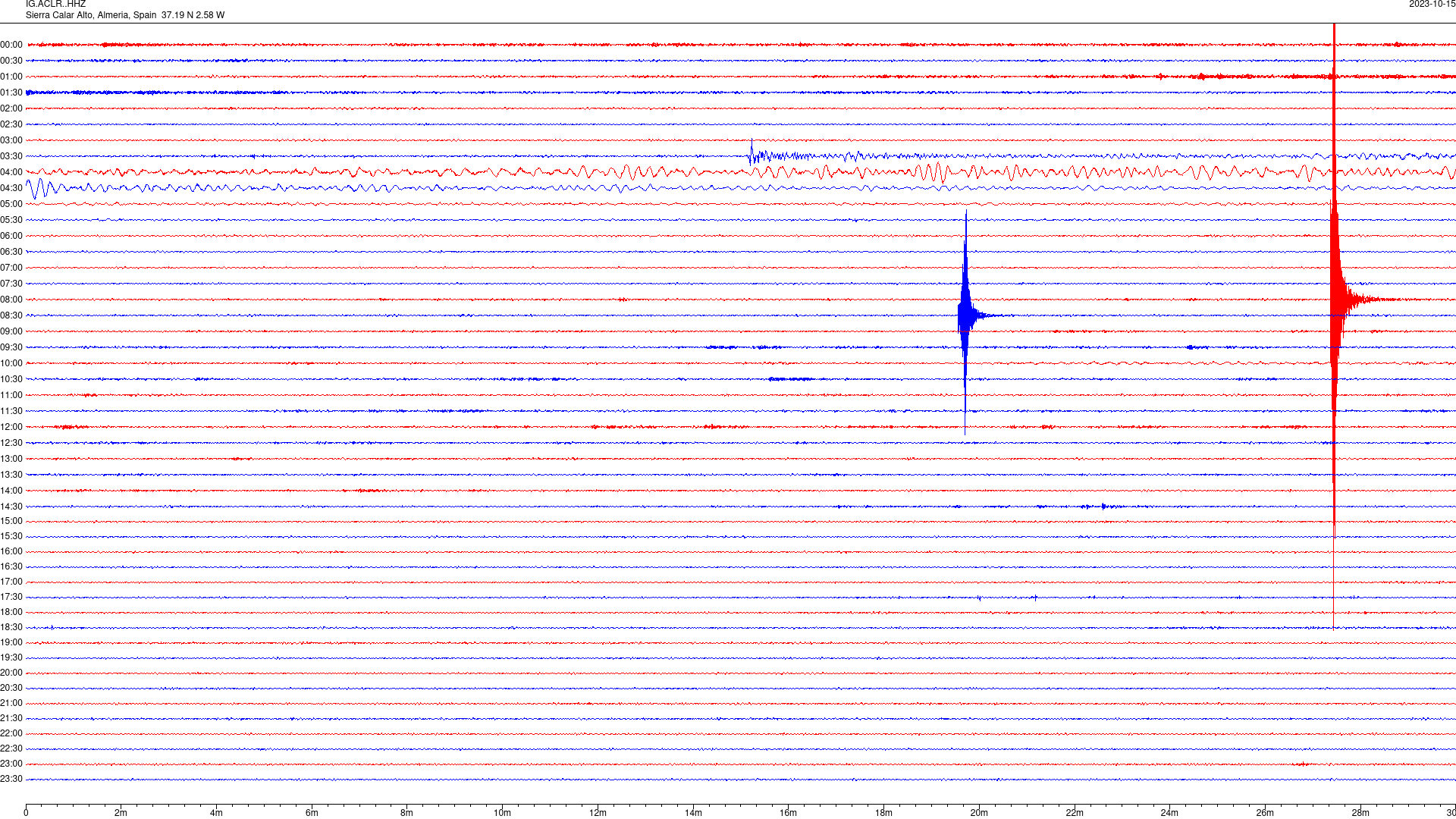The image size is (1456, 819).
Task: Click the 4m axis tick label
Action: 216,813
